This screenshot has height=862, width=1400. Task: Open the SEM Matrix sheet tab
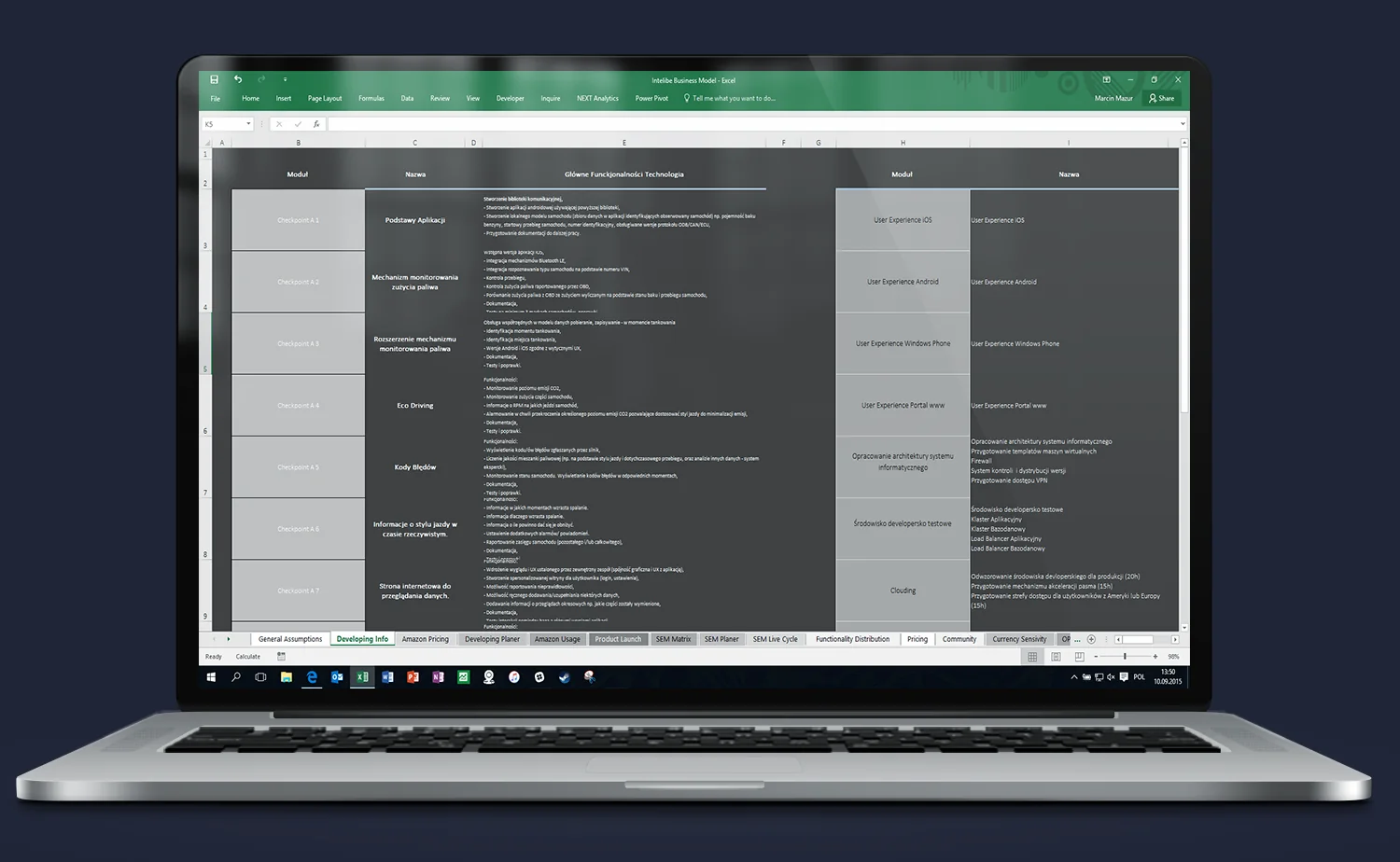tap(673, 639)
